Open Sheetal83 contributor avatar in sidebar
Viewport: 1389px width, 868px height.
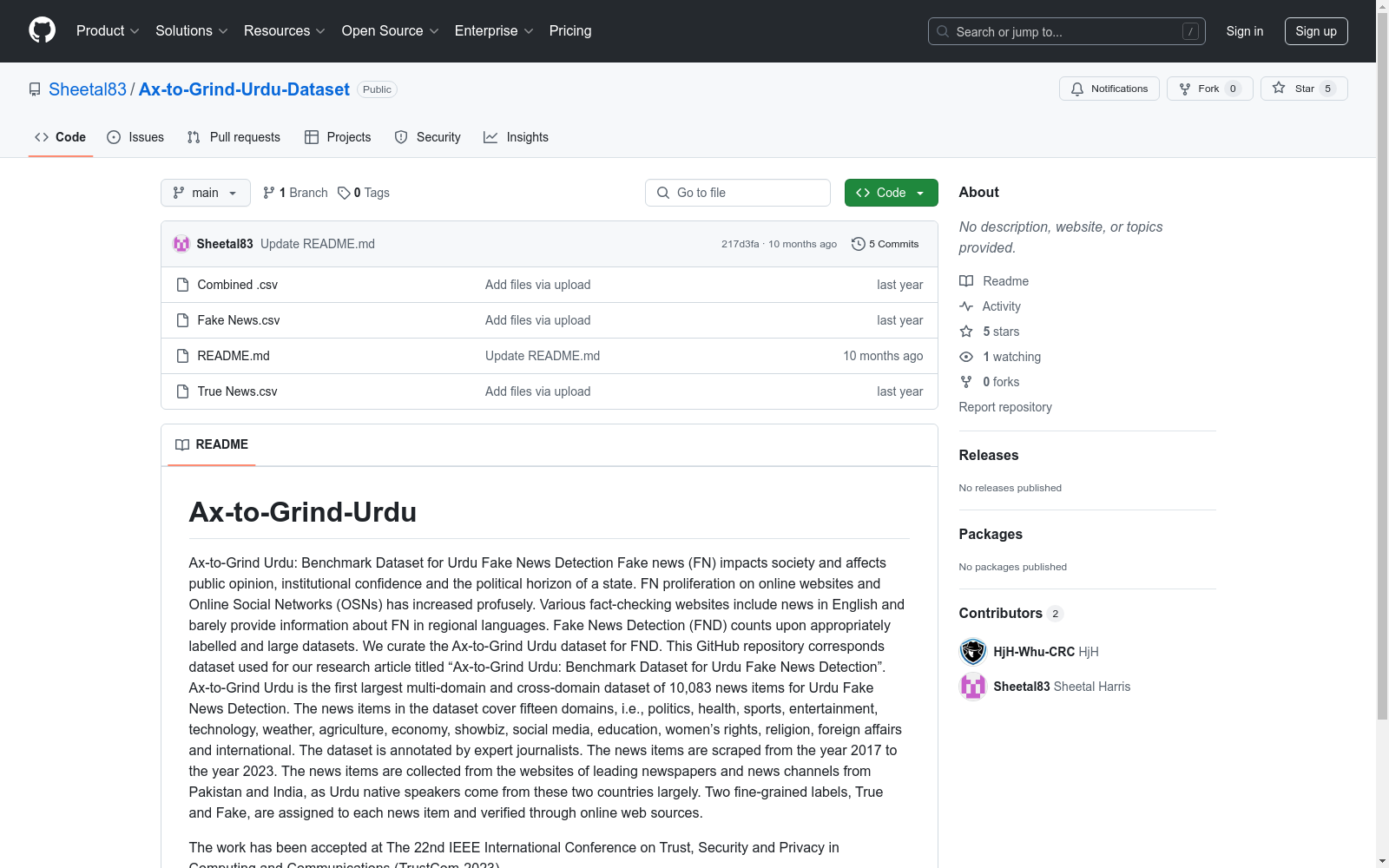[973, 687]
